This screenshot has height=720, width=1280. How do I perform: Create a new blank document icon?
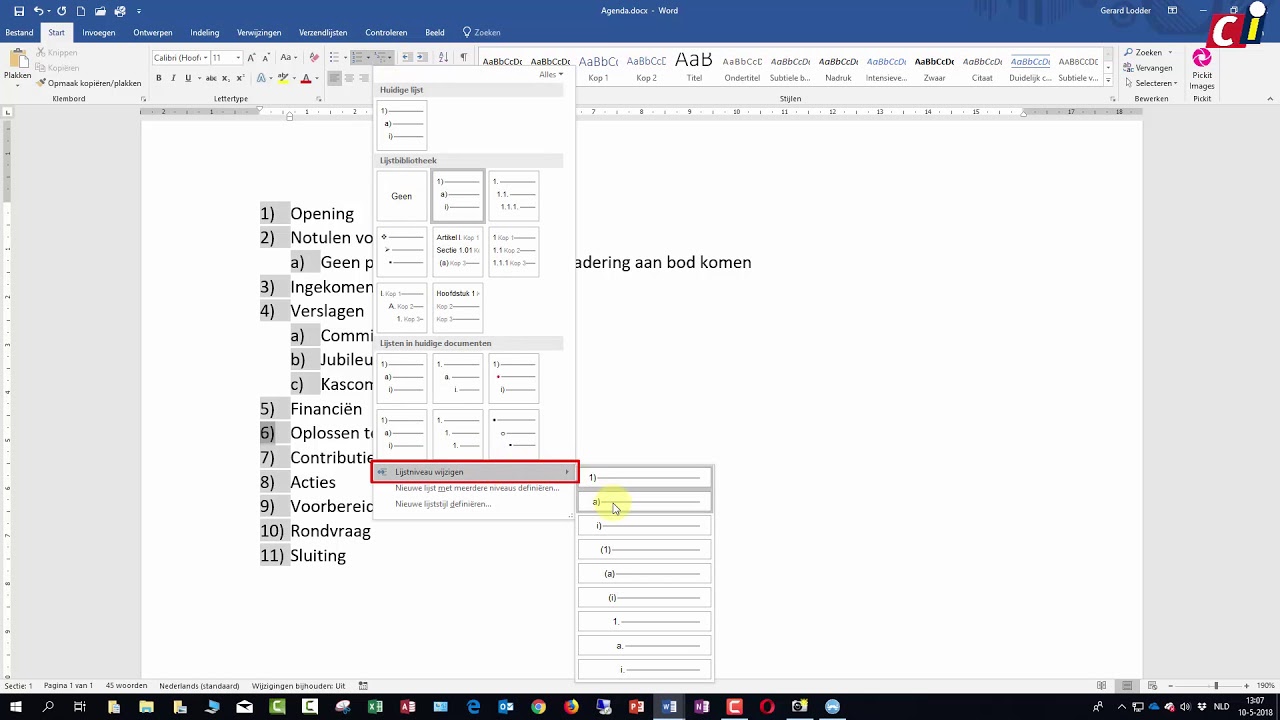[x=81, y=11]
